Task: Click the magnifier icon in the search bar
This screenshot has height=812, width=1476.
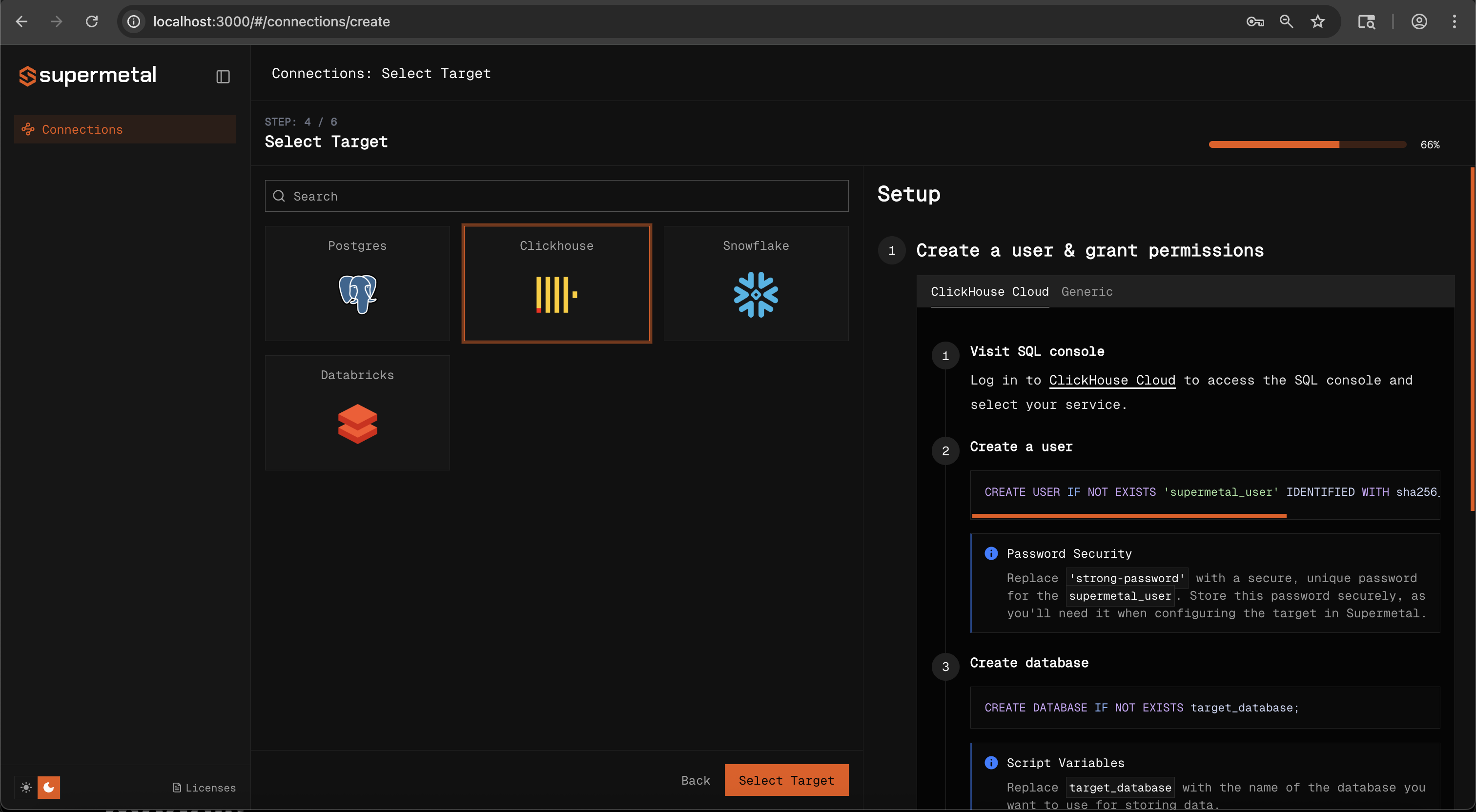Action: click(x=279, y=196)
